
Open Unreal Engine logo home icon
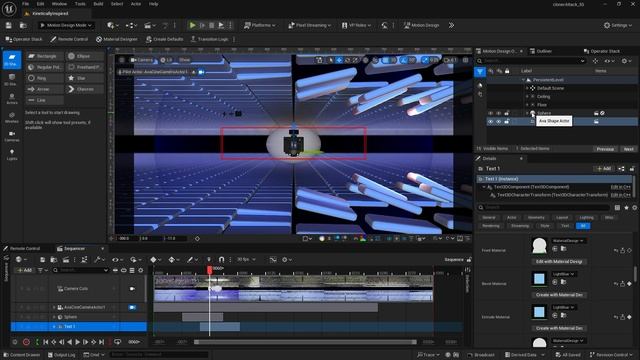9,9
